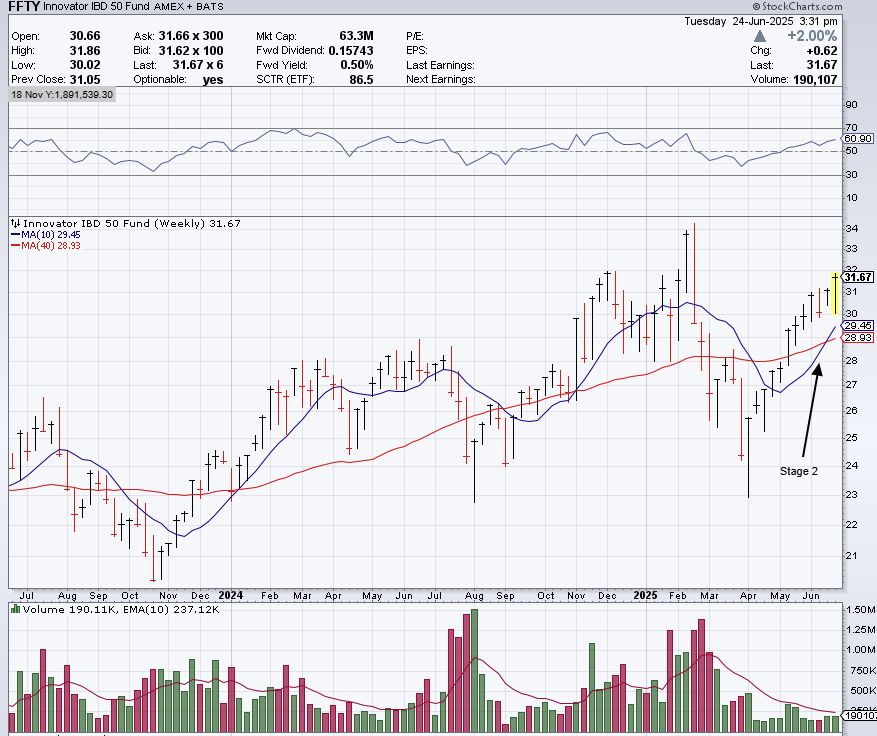877x736 pixels.
Task: Click the EPS label
Action: pyautogui.click(x=417, y=50)
